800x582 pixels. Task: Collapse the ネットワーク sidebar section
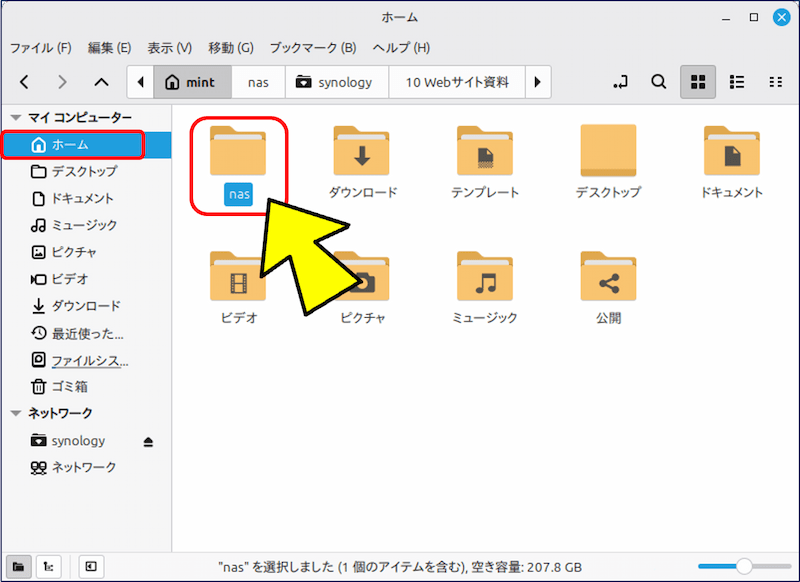[15, 413]
